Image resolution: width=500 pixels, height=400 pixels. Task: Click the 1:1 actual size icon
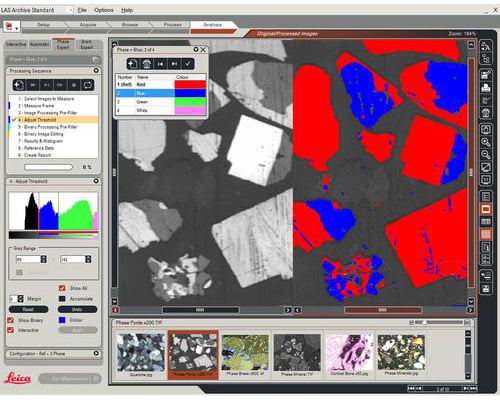coord(486,180)
